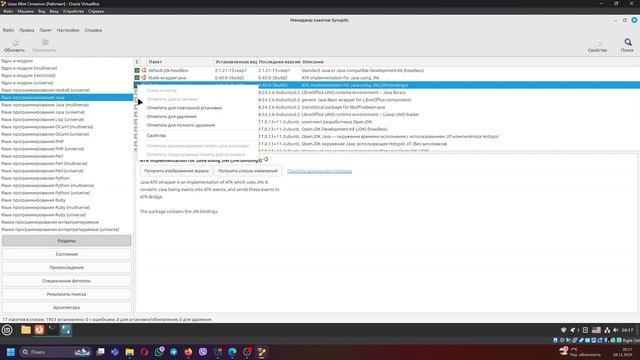
Task: Click the Mint panel clock
Action: 627,330
